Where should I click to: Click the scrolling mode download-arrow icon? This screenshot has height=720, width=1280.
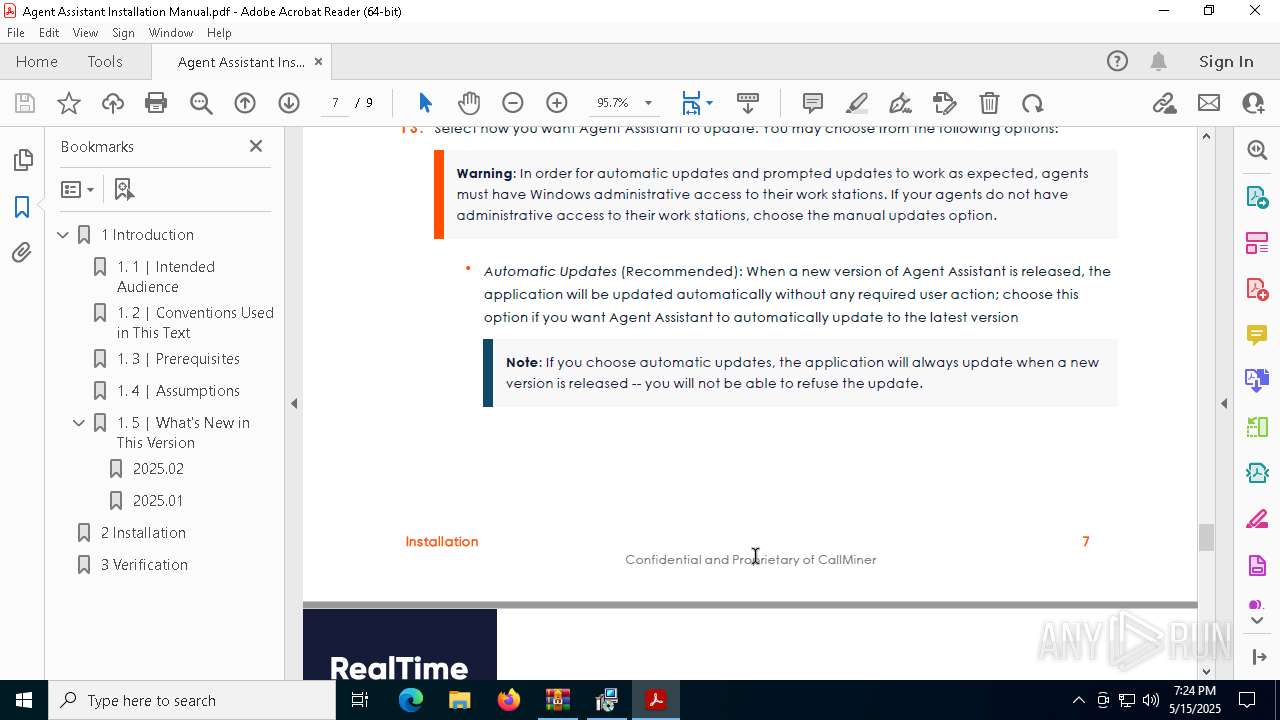747,103
